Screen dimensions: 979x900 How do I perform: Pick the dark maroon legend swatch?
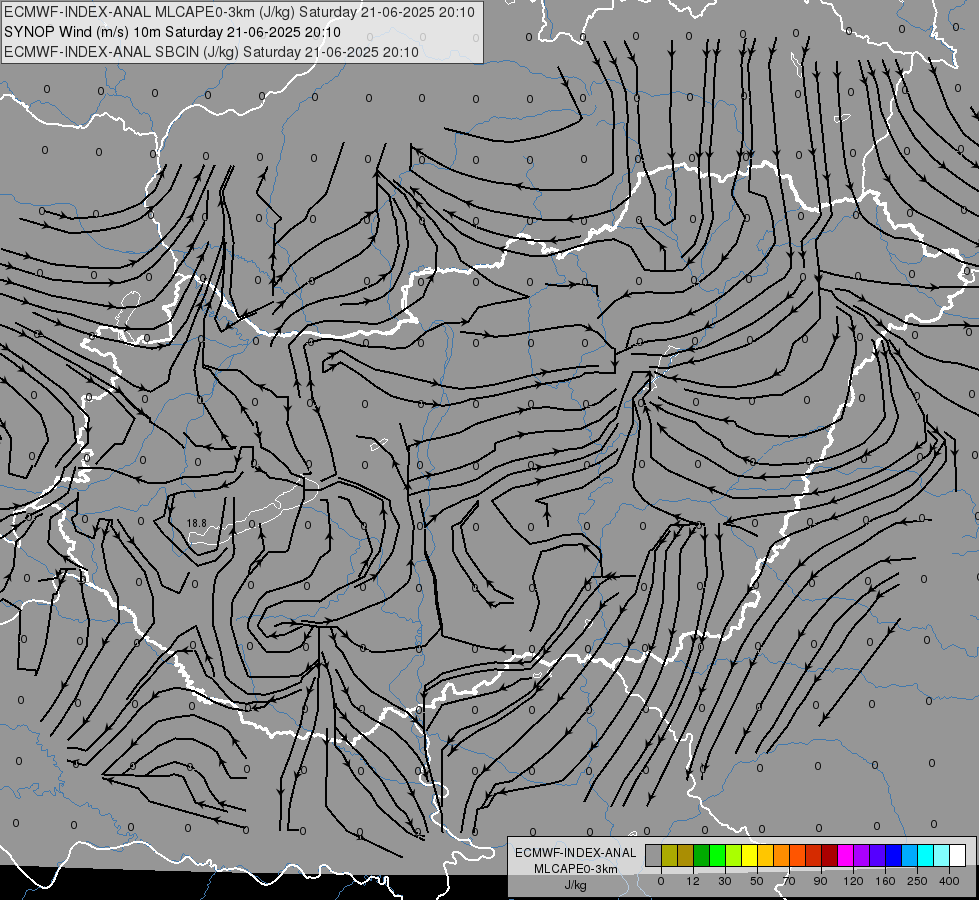(x=830, y=855)
